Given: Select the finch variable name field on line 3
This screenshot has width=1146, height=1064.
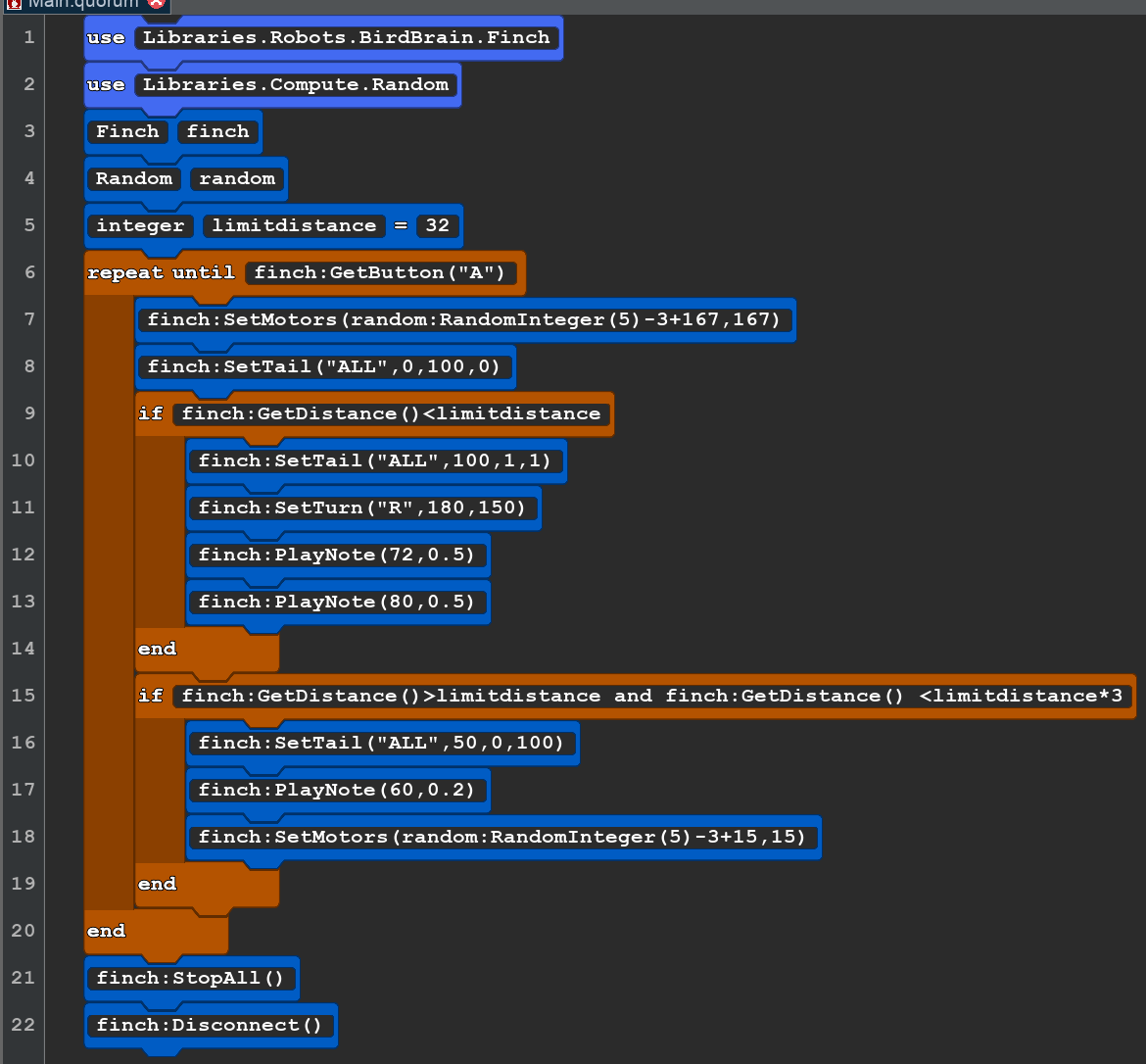Looking at the screenshot, I should point(217,132).
